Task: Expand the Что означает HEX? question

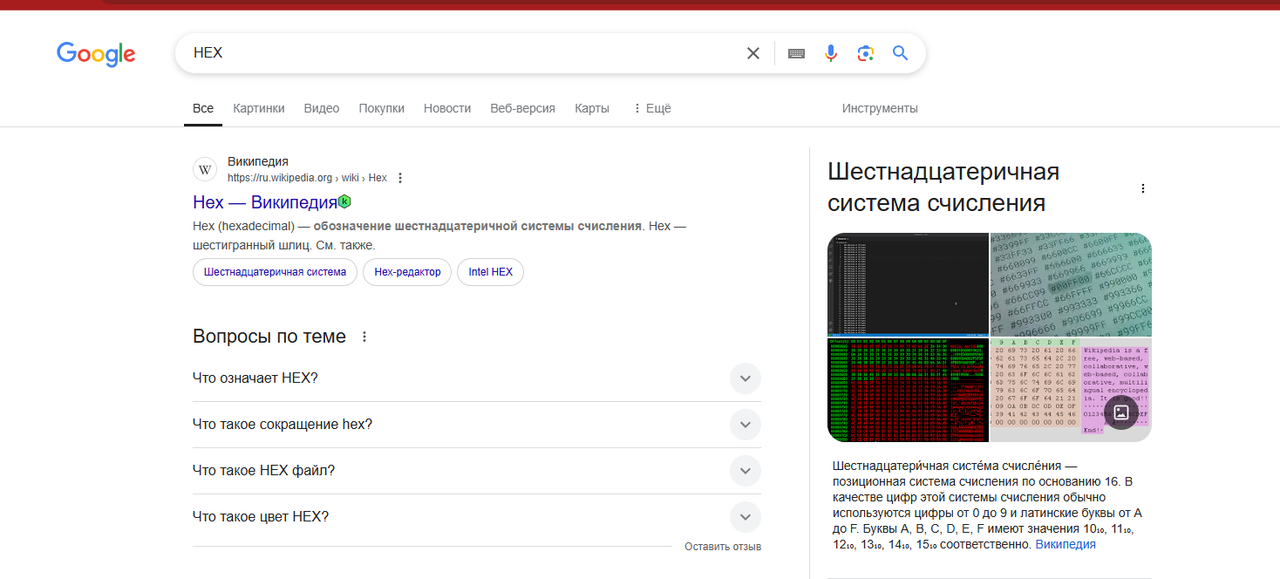Action: pos(477,378)
